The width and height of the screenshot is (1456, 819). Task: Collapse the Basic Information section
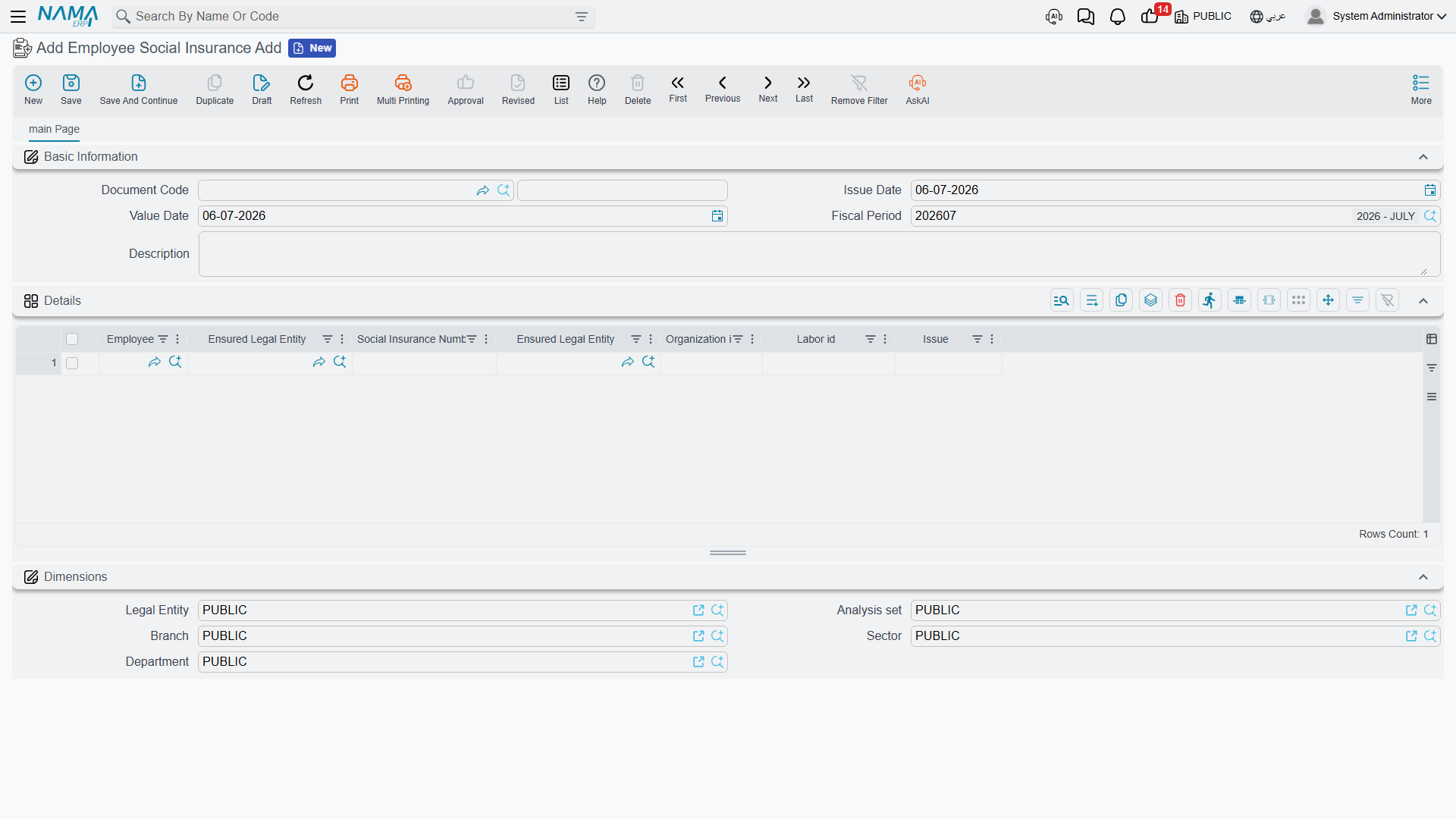click(1423, 157)
